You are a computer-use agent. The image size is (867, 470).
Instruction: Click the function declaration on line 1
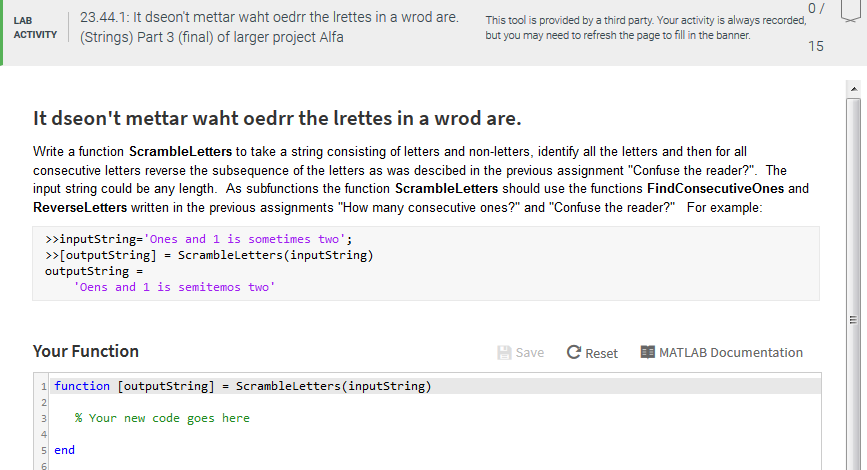(242, 386)
